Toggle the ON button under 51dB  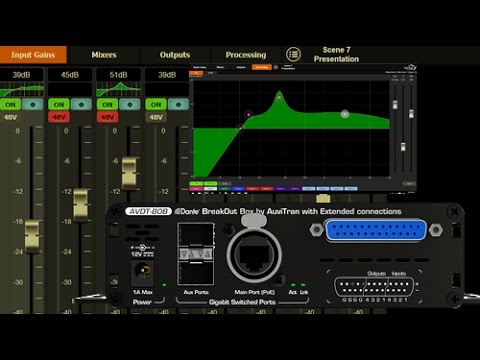click(107, 105)
